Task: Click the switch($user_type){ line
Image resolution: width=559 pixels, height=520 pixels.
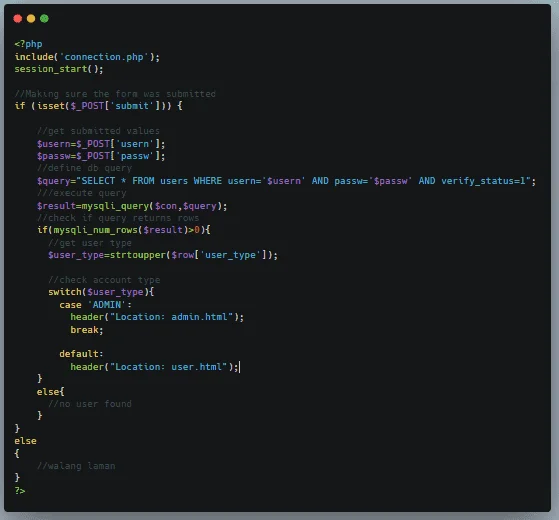Action: [101, 292]
